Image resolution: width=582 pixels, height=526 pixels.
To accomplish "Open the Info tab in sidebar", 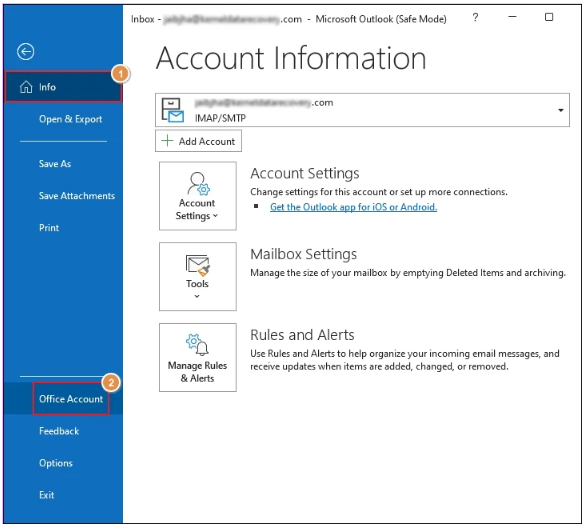I will 63,87.
